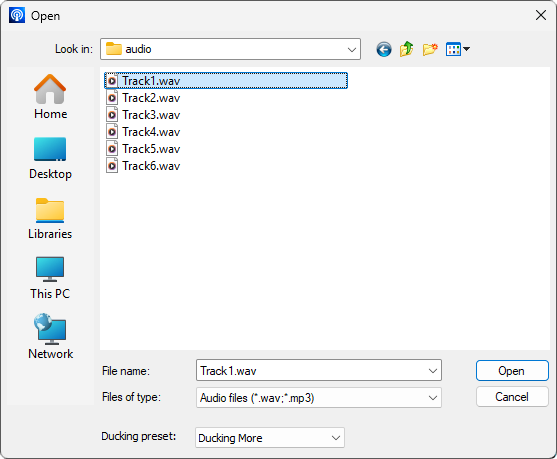Expand the Ducking preset dropdown
This screenshot has height=459, width=557.
(x=336, y=438)
